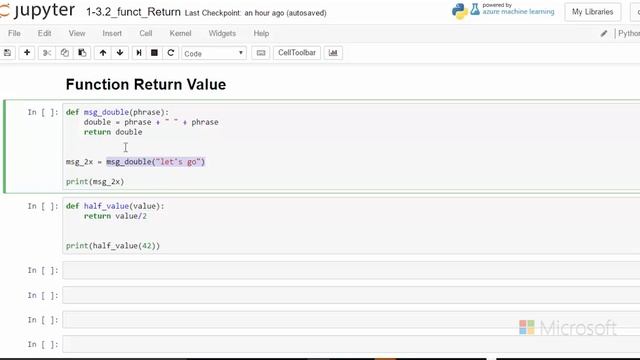Interrupt the kernel stop icon
Screen dimensions: 640x360
pos(154,53)
